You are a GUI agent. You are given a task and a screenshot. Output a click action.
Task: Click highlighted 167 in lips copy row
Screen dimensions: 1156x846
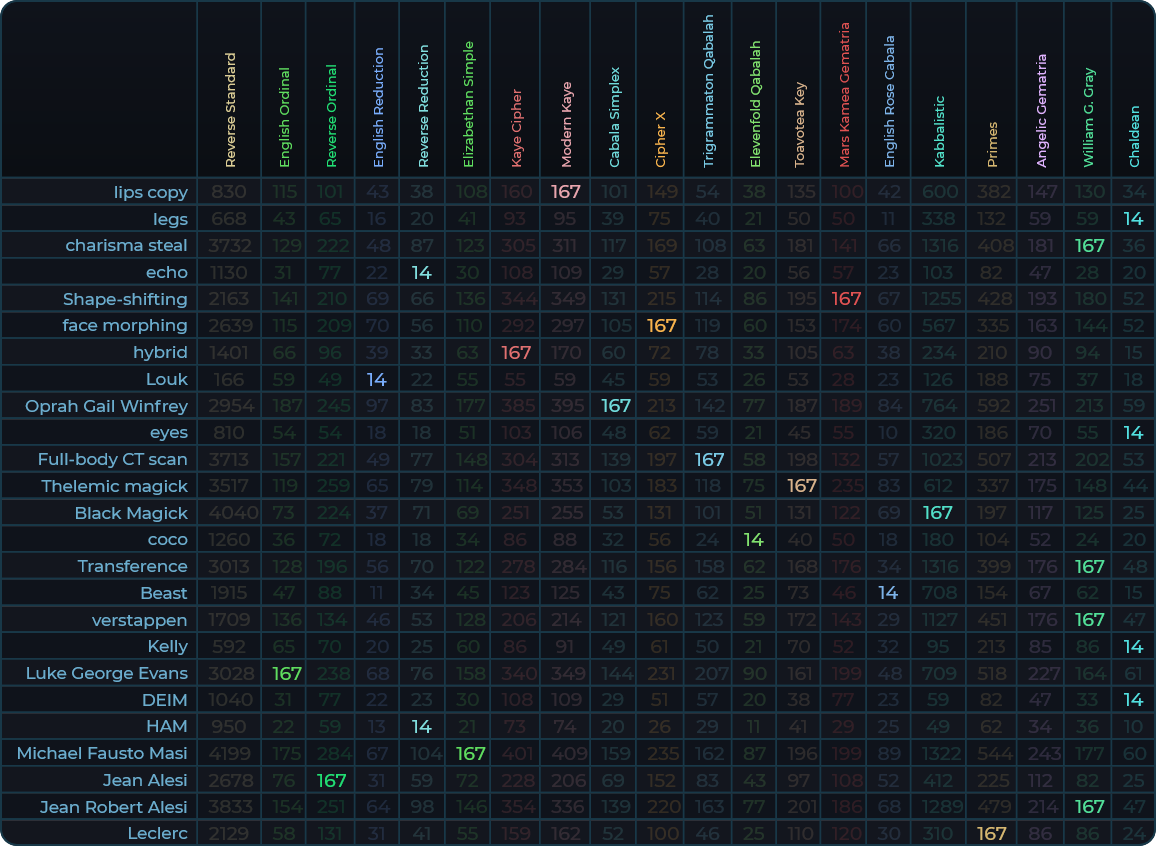tap(566, 192)
